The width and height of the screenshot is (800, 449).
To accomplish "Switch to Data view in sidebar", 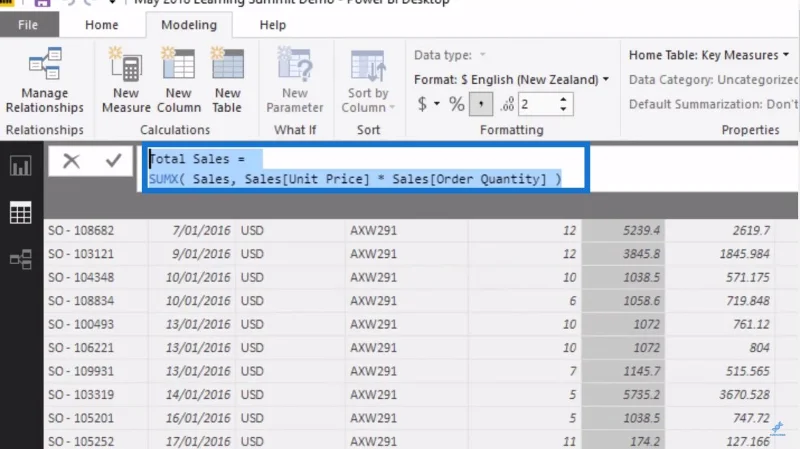I will tap(20, 212).
